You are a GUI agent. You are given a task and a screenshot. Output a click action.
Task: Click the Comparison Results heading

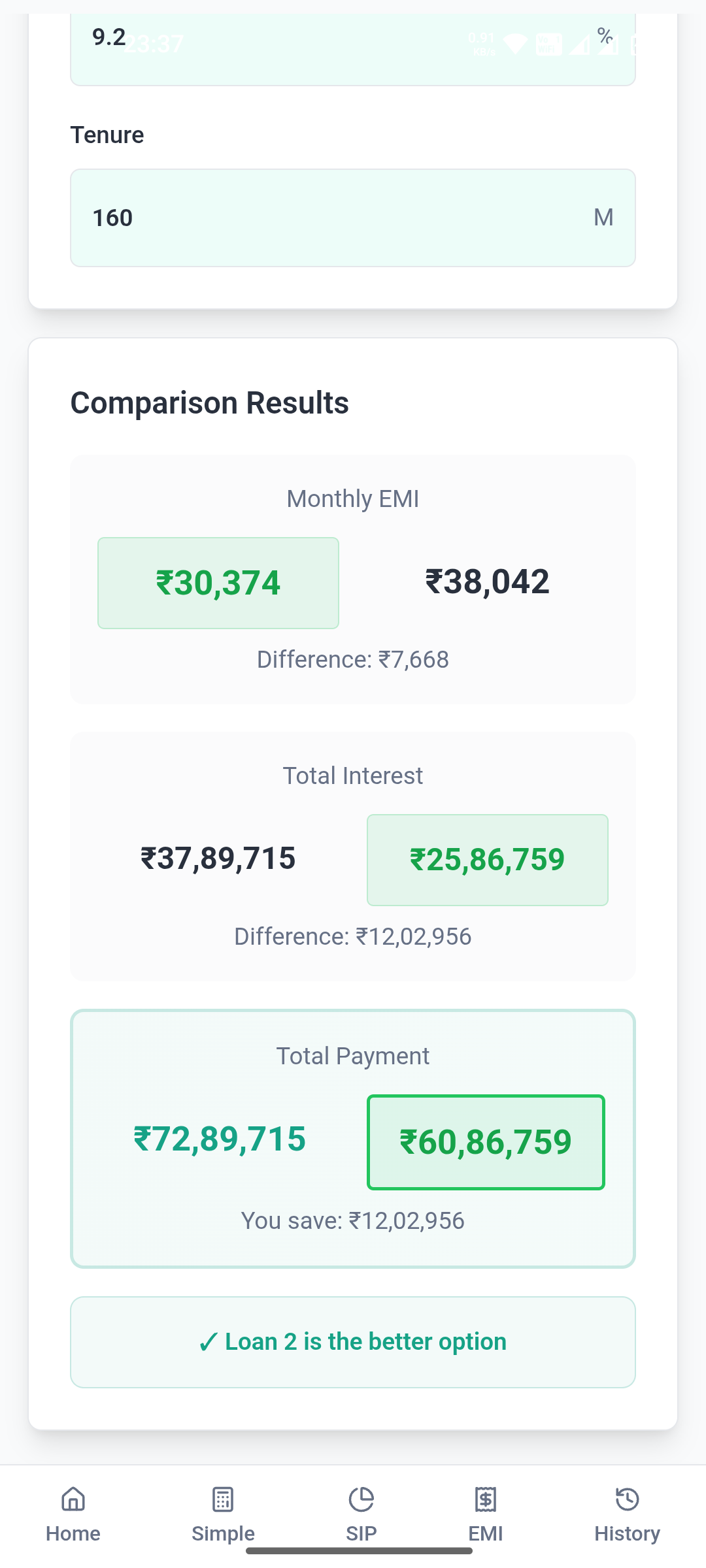(210, 403)
